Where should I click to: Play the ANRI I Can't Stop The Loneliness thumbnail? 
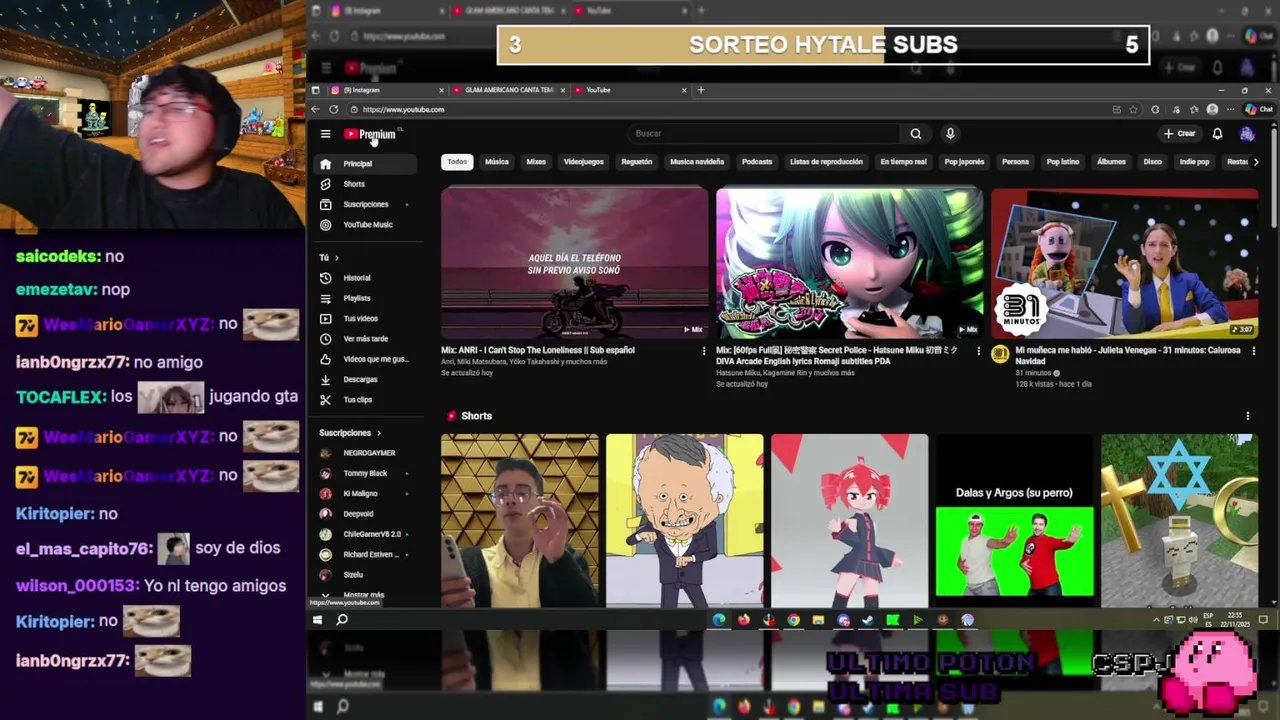(574, 264)
